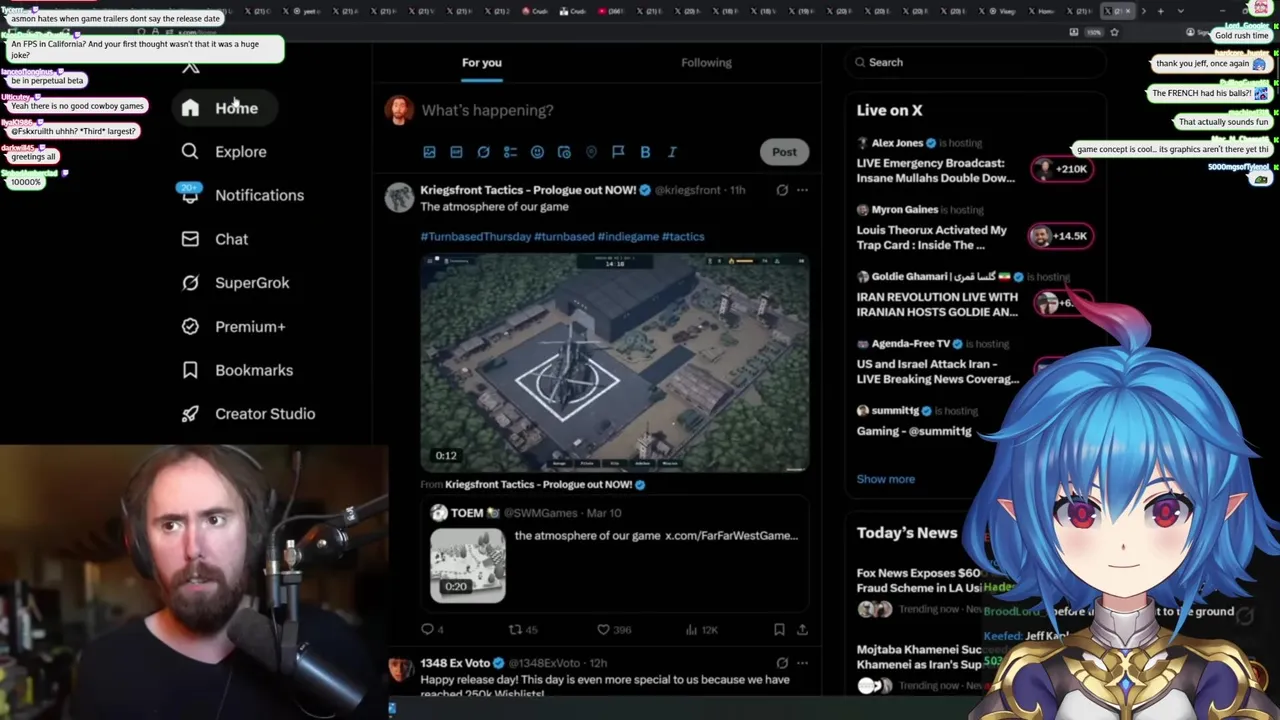
Task: Show more live spaces on X
Action: (x=885, y=479)
